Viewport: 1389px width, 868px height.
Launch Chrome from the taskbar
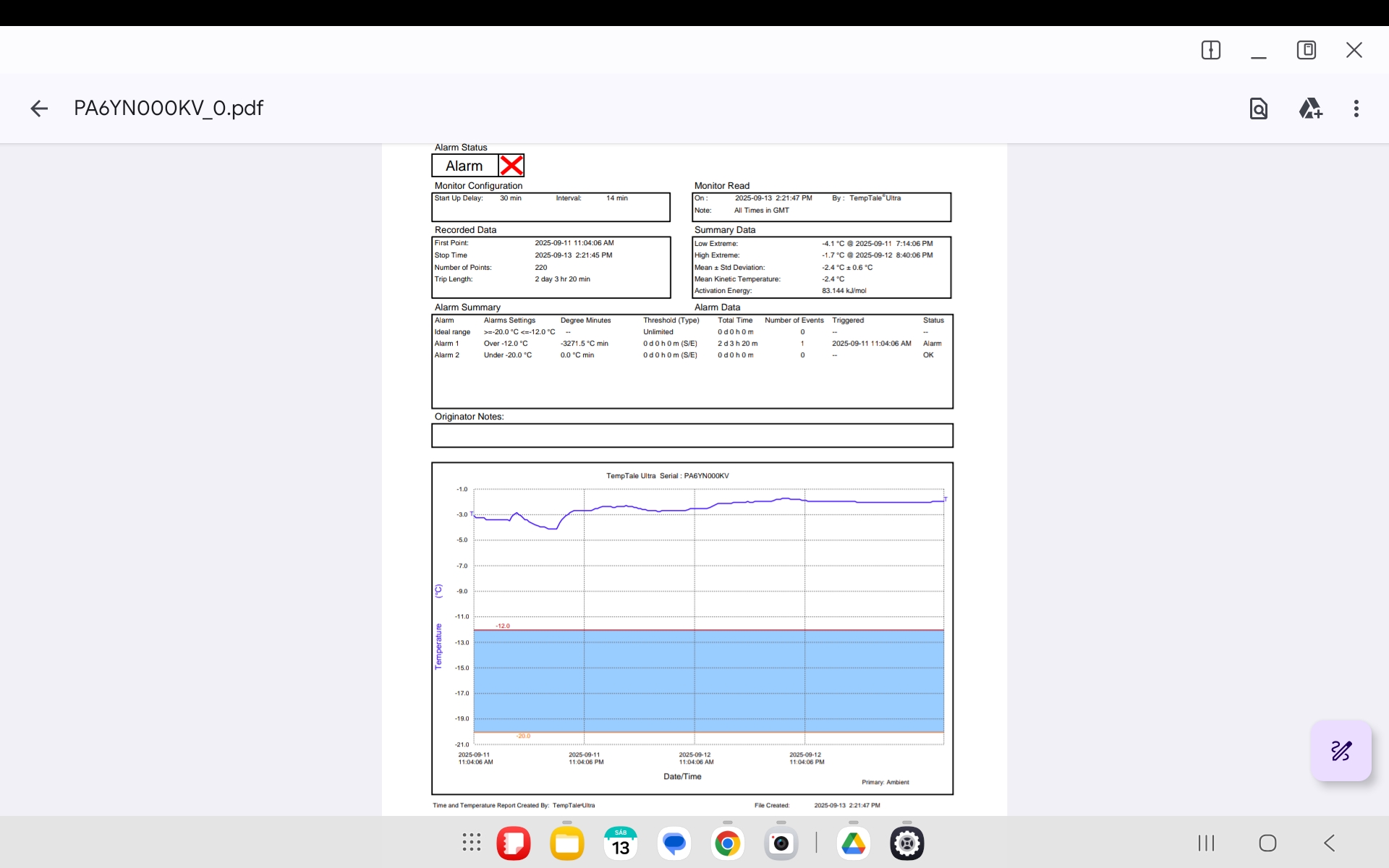pyautogui.click(x=728, y=843)
